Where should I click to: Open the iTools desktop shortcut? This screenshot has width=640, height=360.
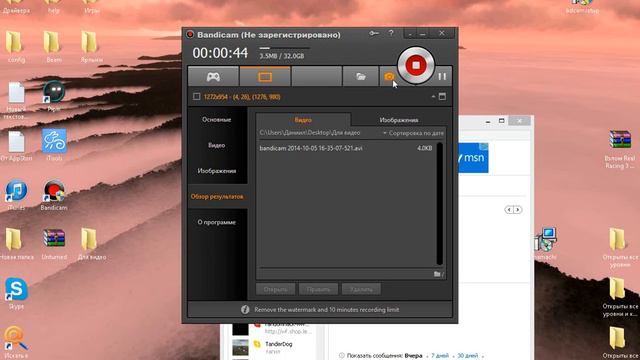[54, 145]
